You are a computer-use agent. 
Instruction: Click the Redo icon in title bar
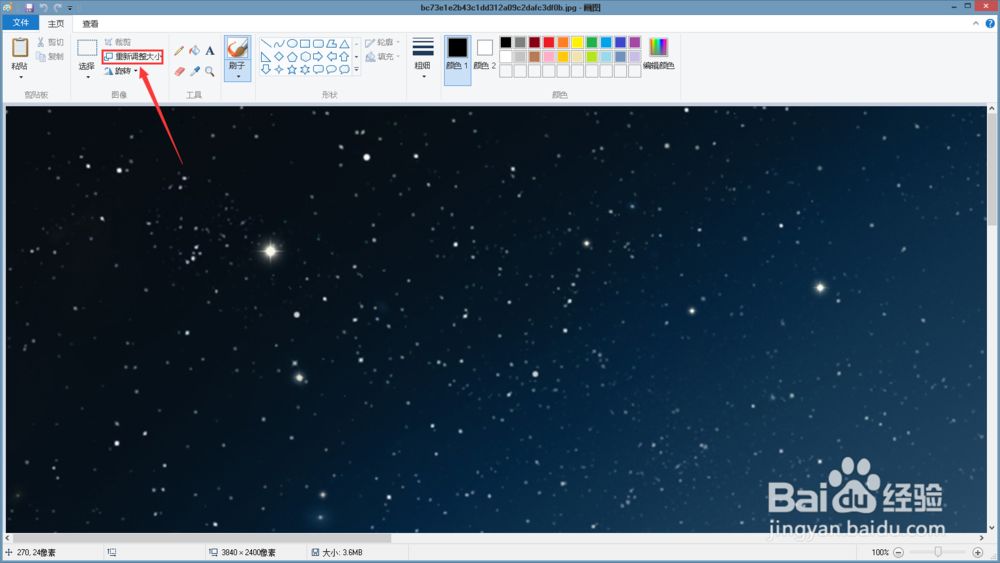[57, 8]
